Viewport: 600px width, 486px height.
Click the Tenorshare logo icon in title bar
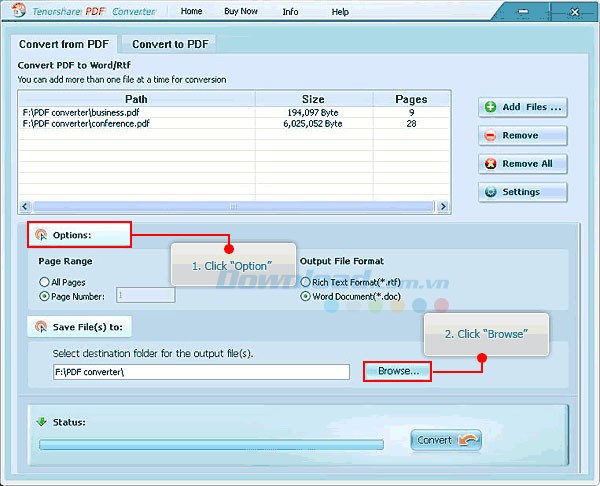coord(14,11)
